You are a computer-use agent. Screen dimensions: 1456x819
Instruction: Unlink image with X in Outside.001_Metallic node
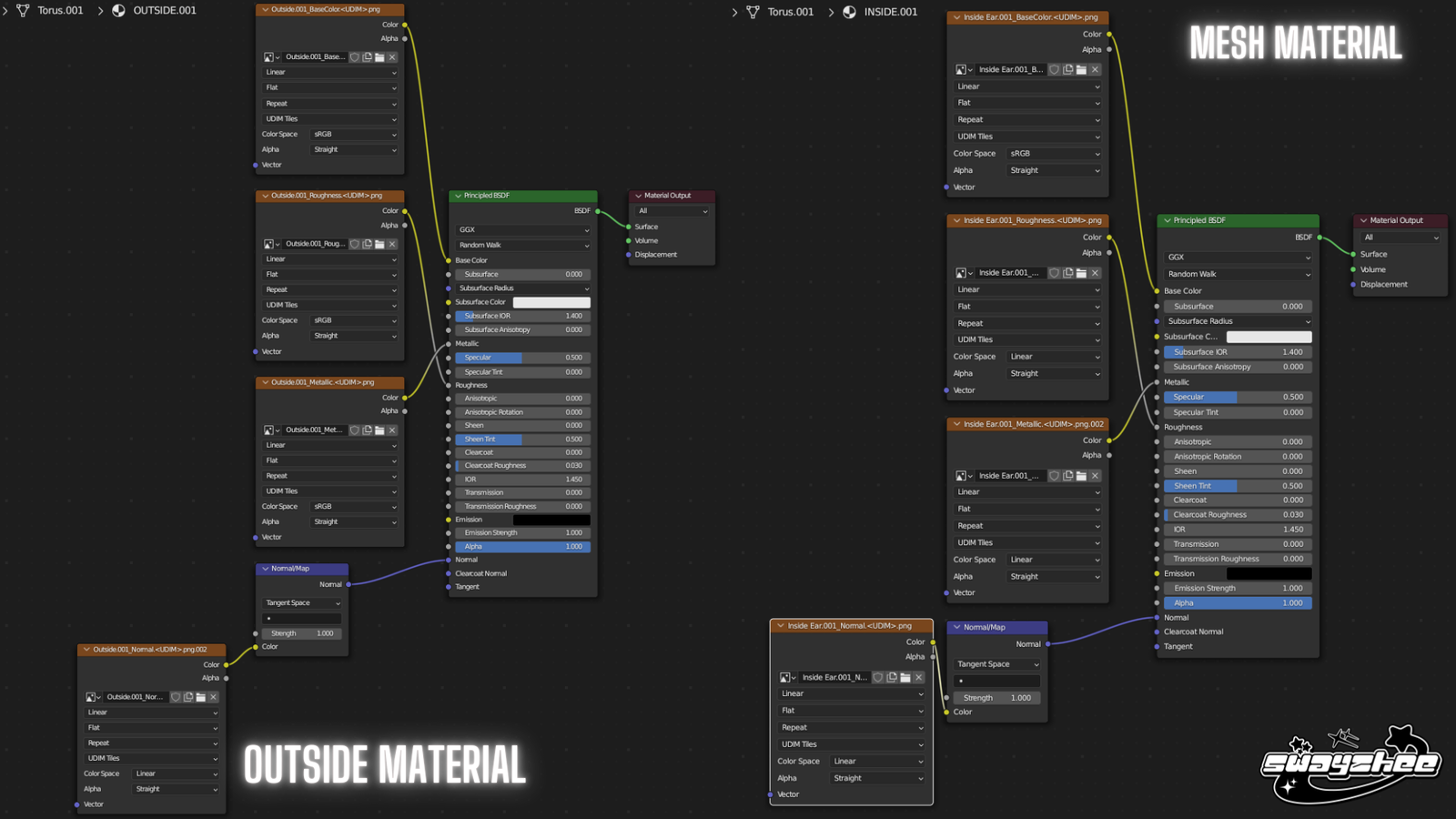click(392, 430)
